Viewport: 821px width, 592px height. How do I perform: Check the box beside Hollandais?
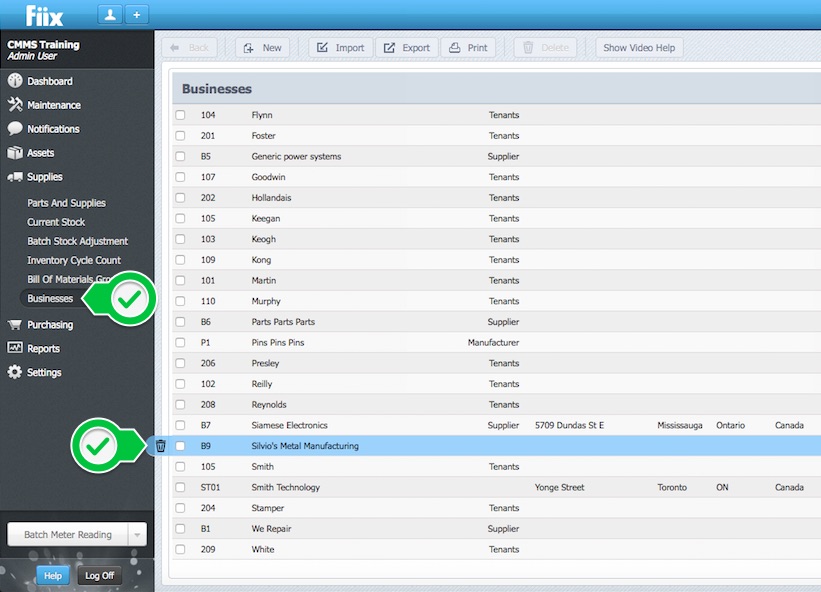[180, 197]
